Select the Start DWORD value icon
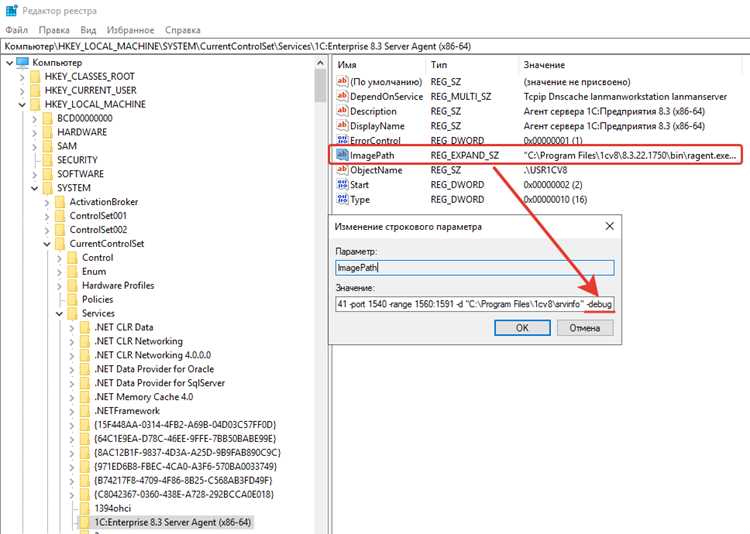This screenshot has height=534, width=750. click(342, 185)
